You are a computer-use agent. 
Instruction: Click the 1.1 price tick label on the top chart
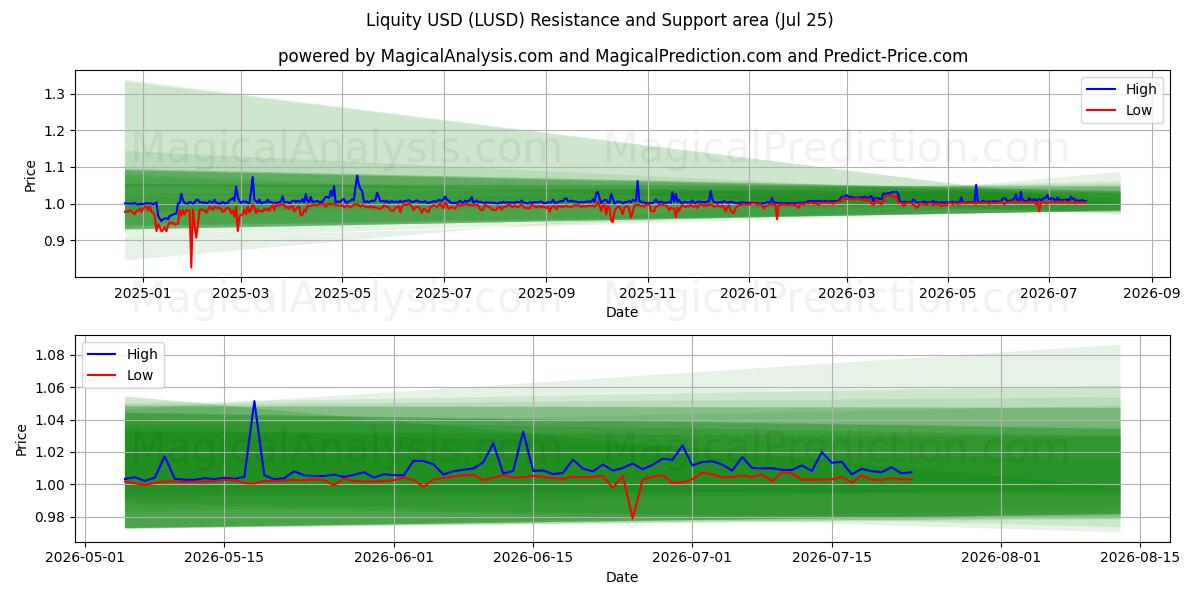tap(55, 167)
